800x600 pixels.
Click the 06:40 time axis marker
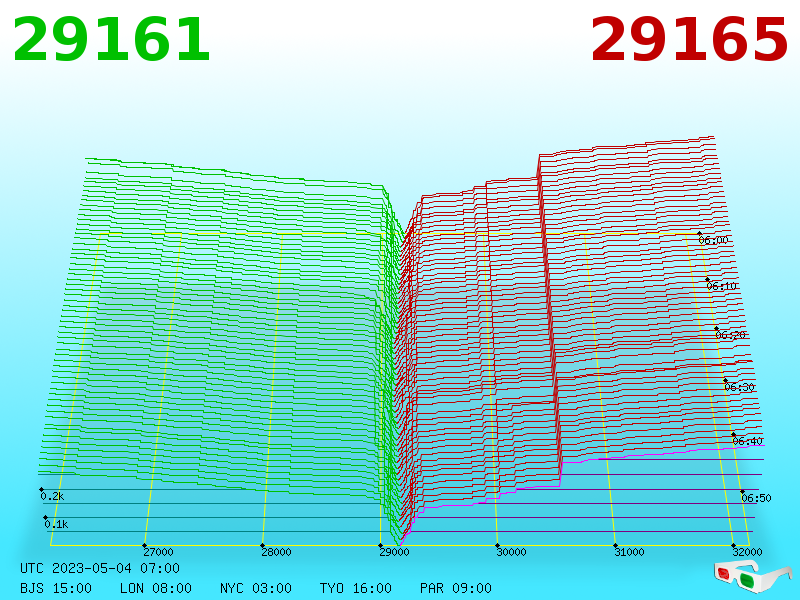[747, 441]
